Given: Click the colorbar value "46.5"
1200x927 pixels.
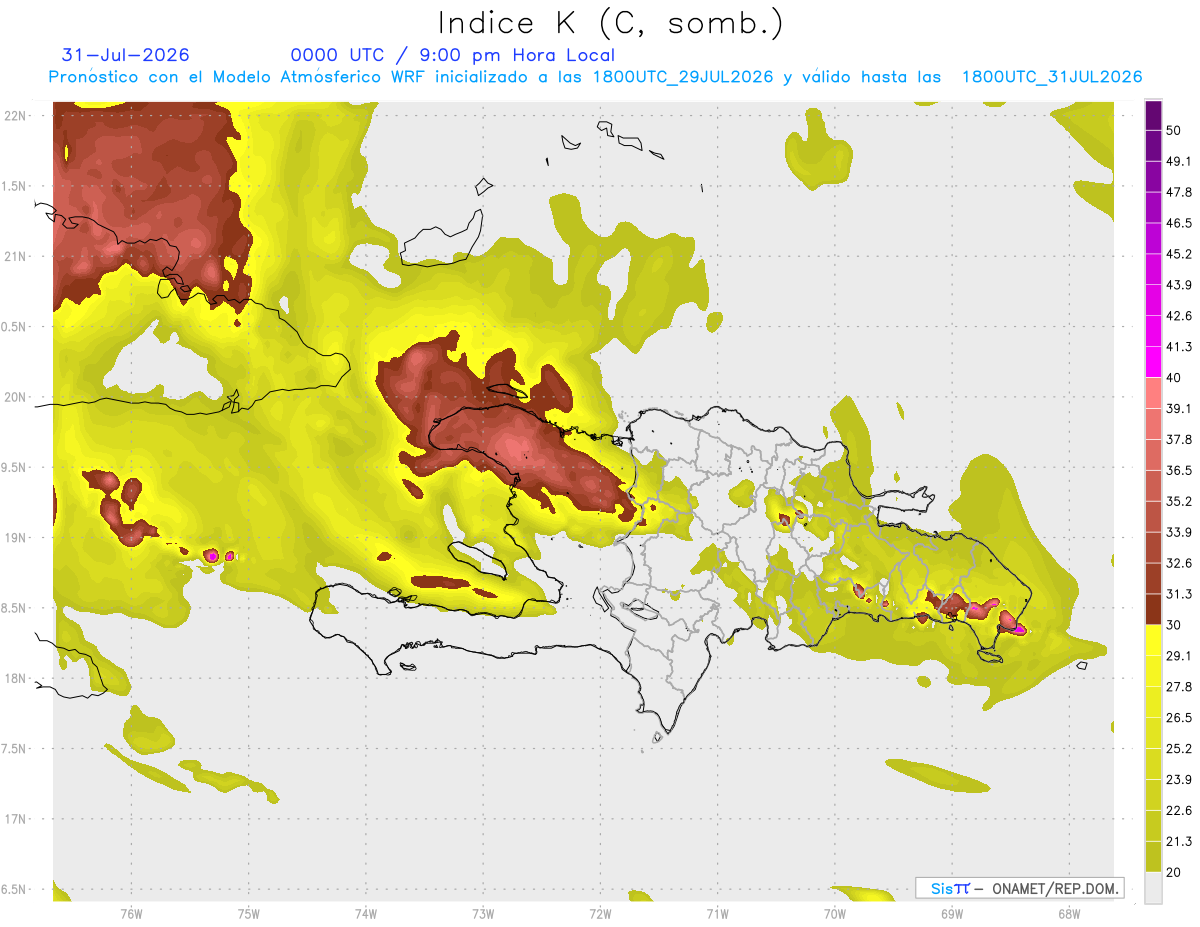Looking at the screenshot, I should click(x=1179, y=223).
